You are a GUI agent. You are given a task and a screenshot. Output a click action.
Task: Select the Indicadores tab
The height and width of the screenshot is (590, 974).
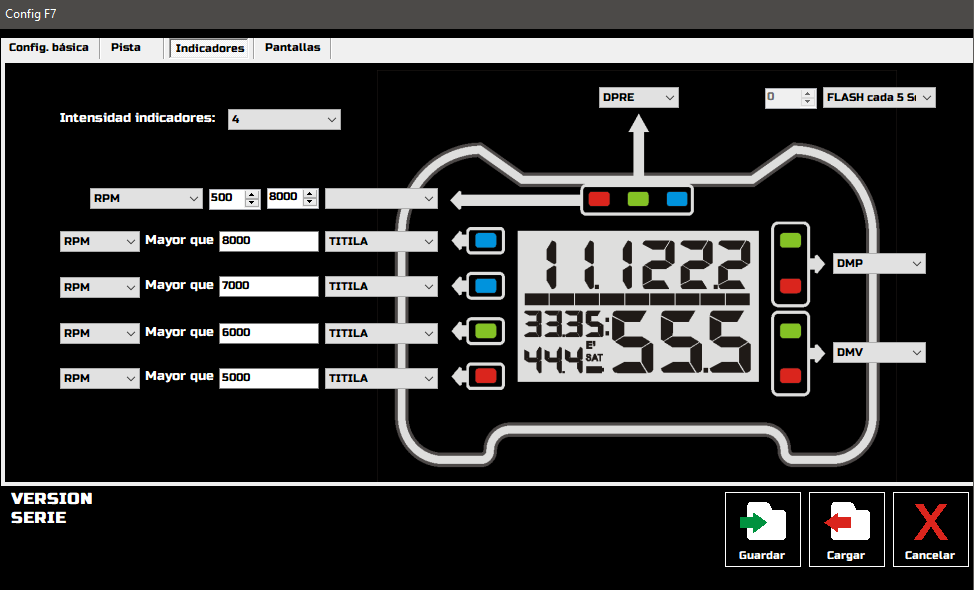pos(210,48)
